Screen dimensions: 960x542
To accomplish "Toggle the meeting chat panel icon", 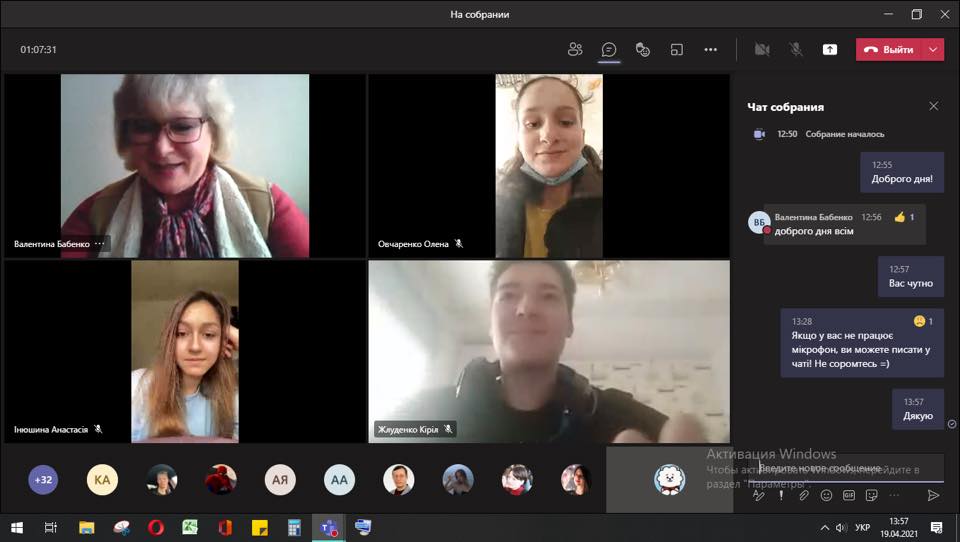I will (609, 50).
